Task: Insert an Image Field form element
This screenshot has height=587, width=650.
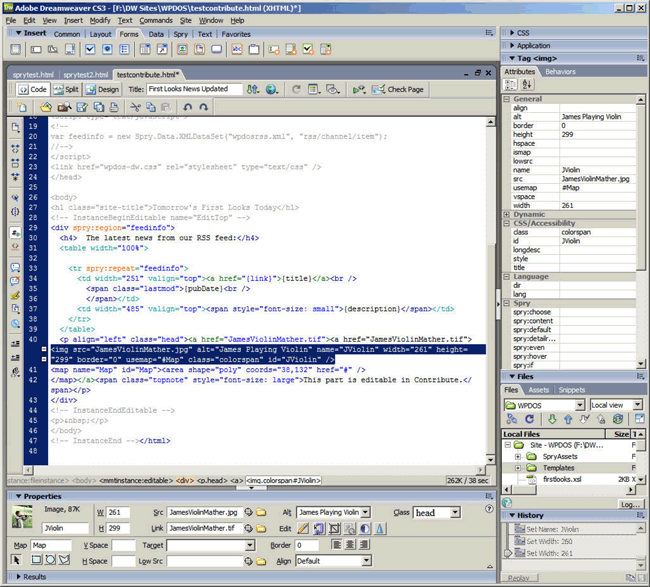Action: click(182, 49)
